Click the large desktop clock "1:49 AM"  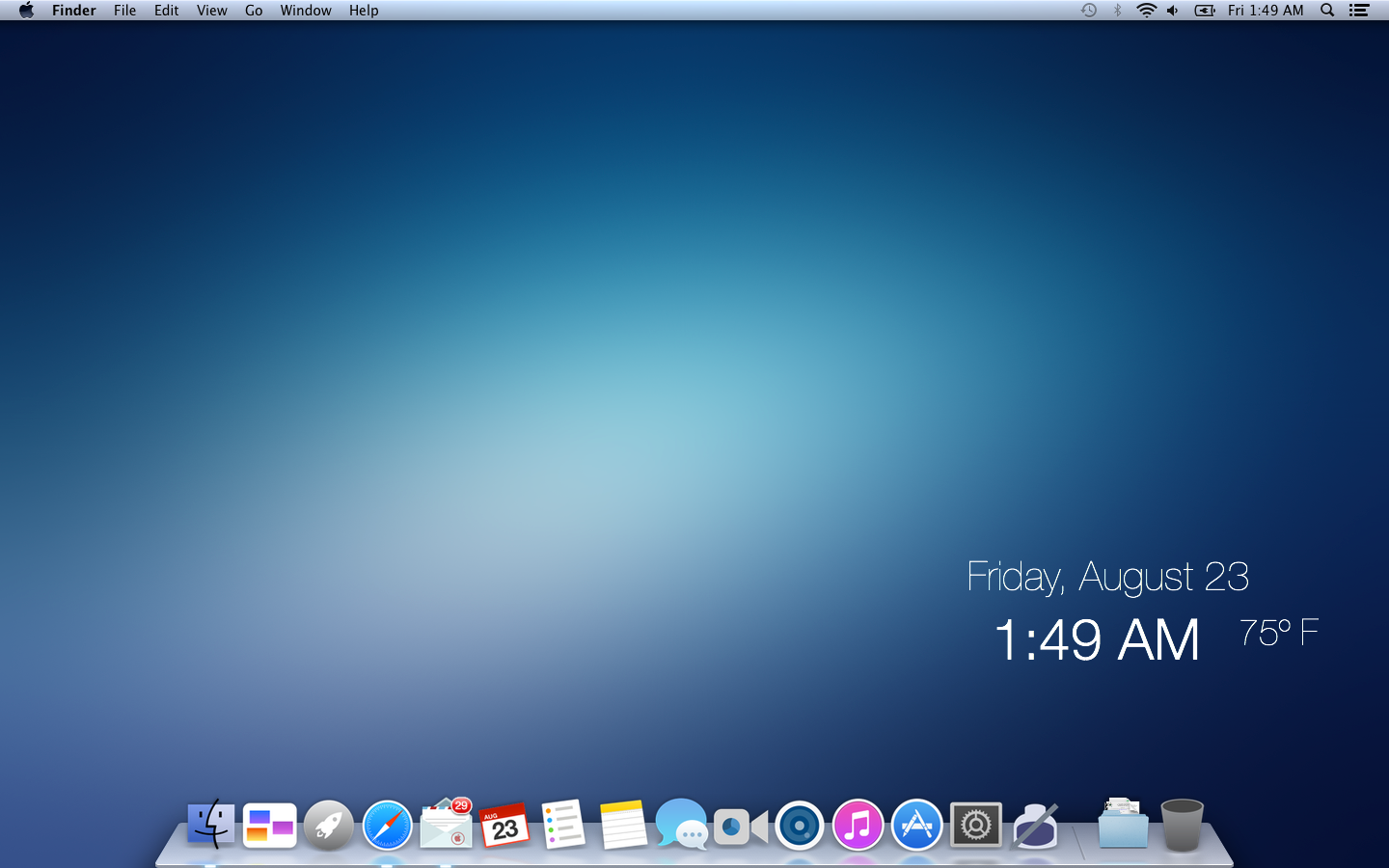click(1097, 640)
